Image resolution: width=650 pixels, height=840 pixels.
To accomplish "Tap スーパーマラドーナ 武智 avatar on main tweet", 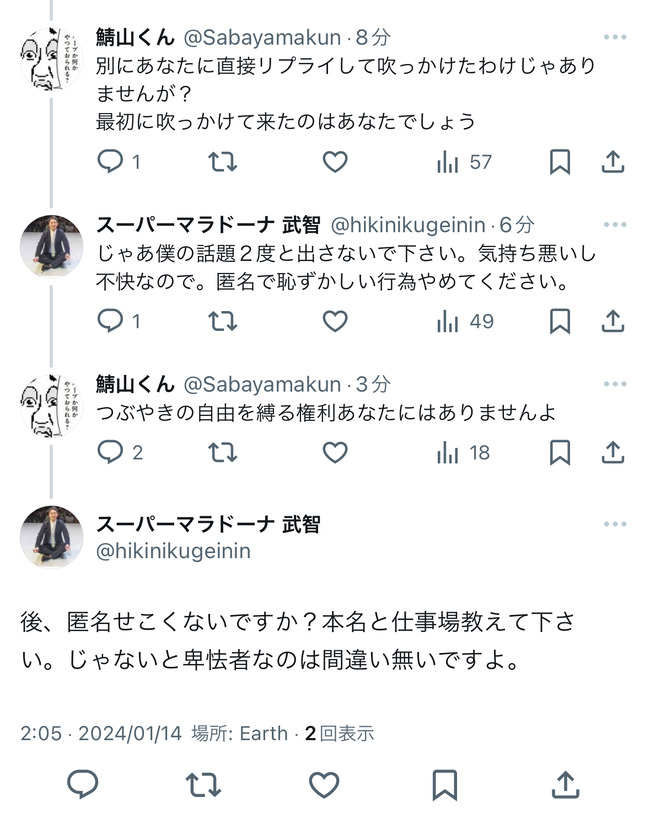I will coord(51,536).
